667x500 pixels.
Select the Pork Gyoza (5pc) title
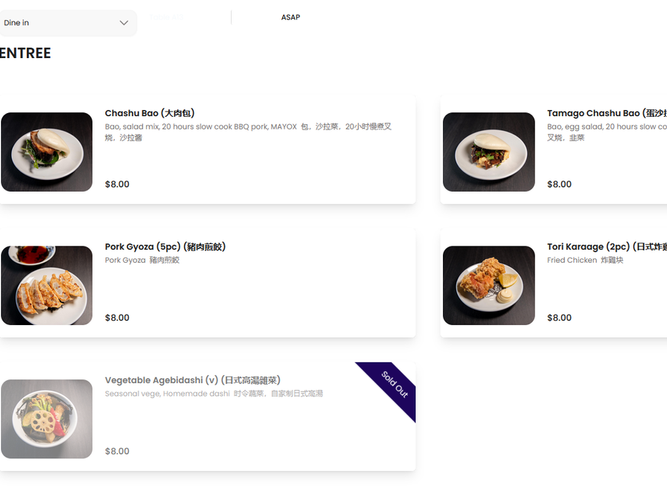click(x=165, y=247)
